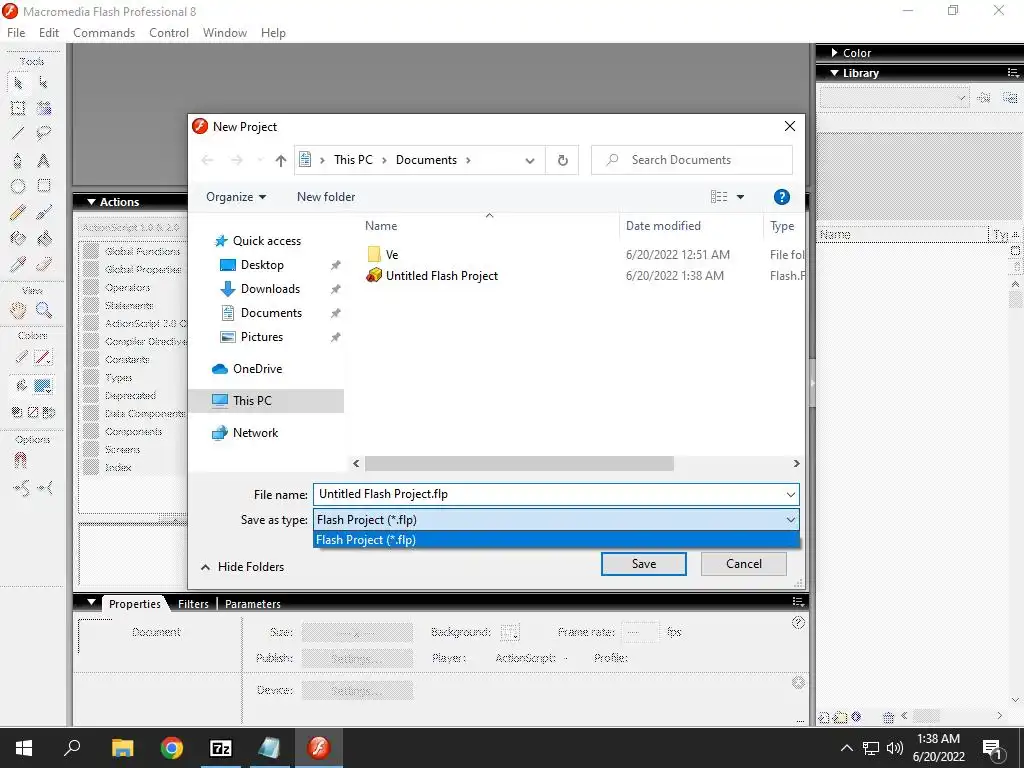Image resolution: width=1024 pixels, height=768 pixels.
Task: Select the Subselection tool
Action: tap(44, 83)
